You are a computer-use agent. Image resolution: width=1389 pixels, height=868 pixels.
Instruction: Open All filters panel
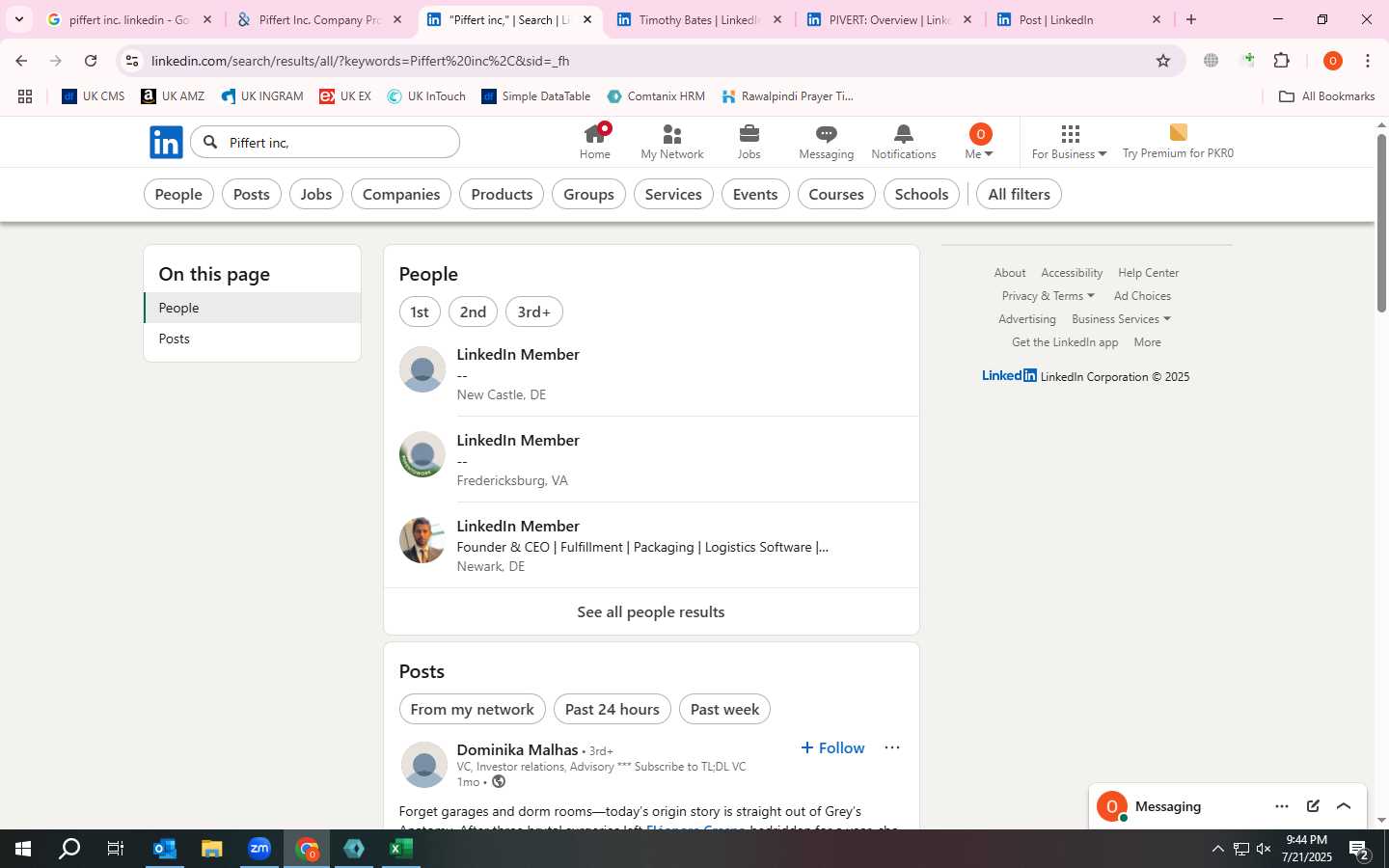click(1019, 194)
